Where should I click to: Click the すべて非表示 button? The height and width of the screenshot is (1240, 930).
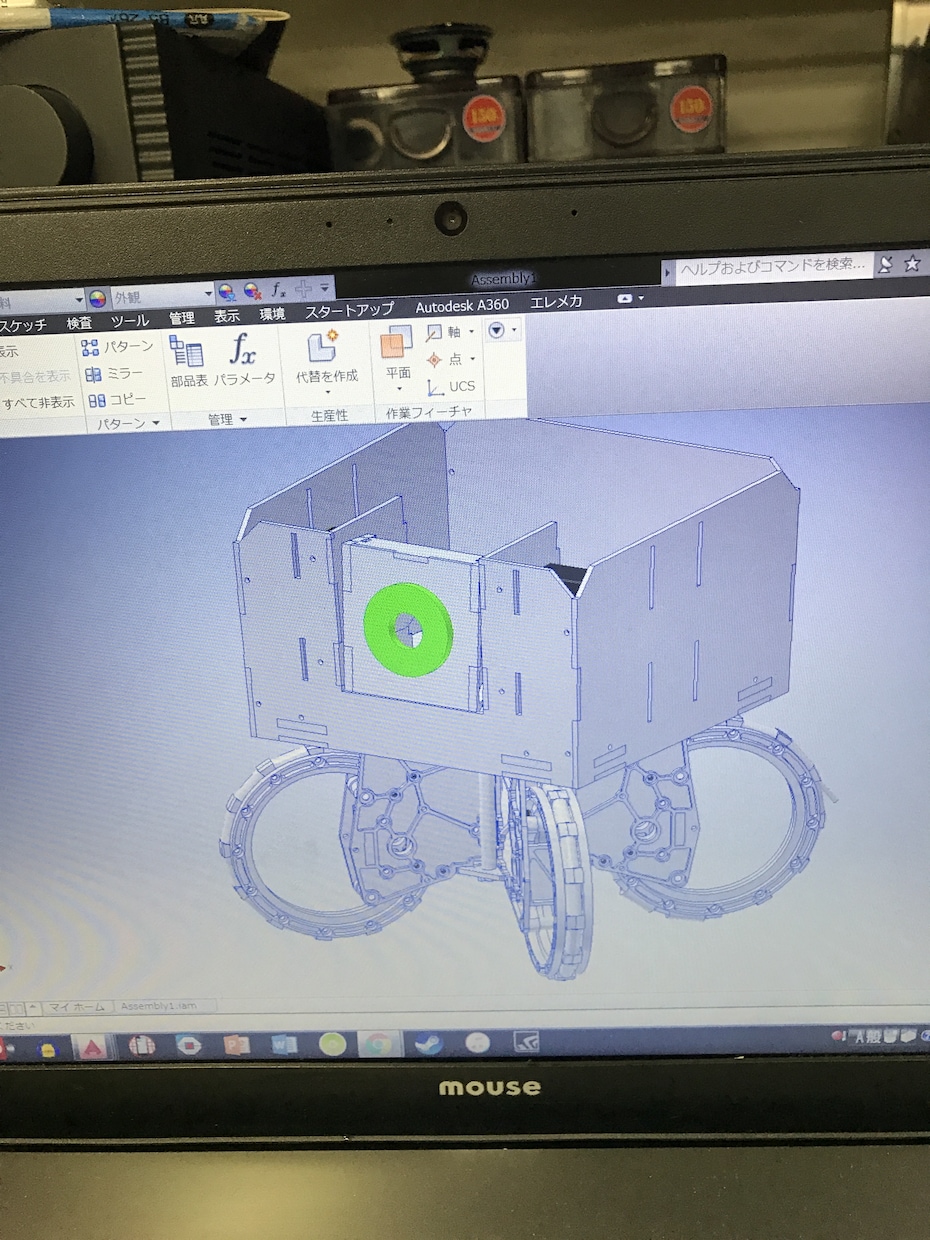click(x=38, y=404)
